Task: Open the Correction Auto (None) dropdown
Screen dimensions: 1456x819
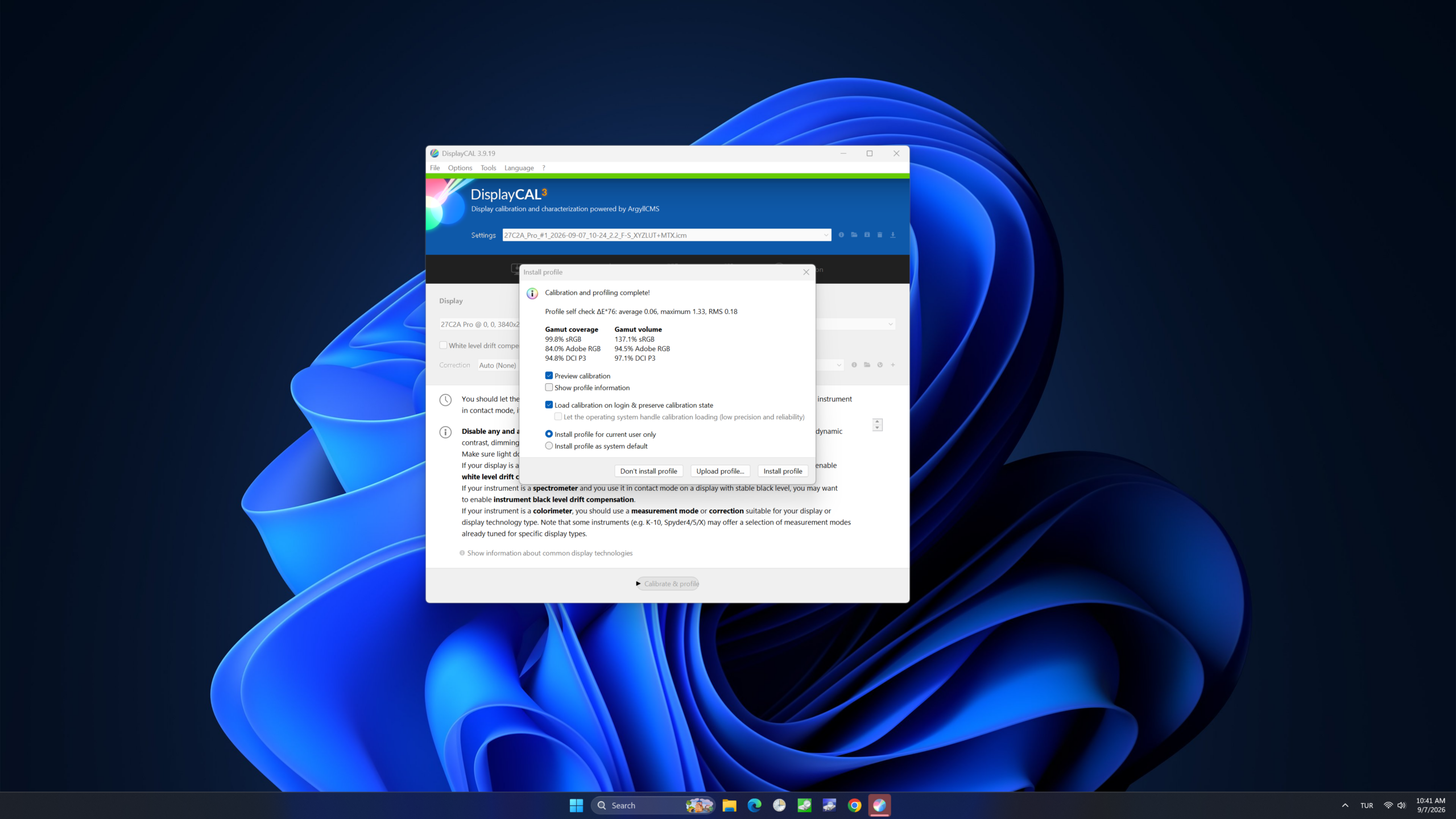Action: click(498, 365)
